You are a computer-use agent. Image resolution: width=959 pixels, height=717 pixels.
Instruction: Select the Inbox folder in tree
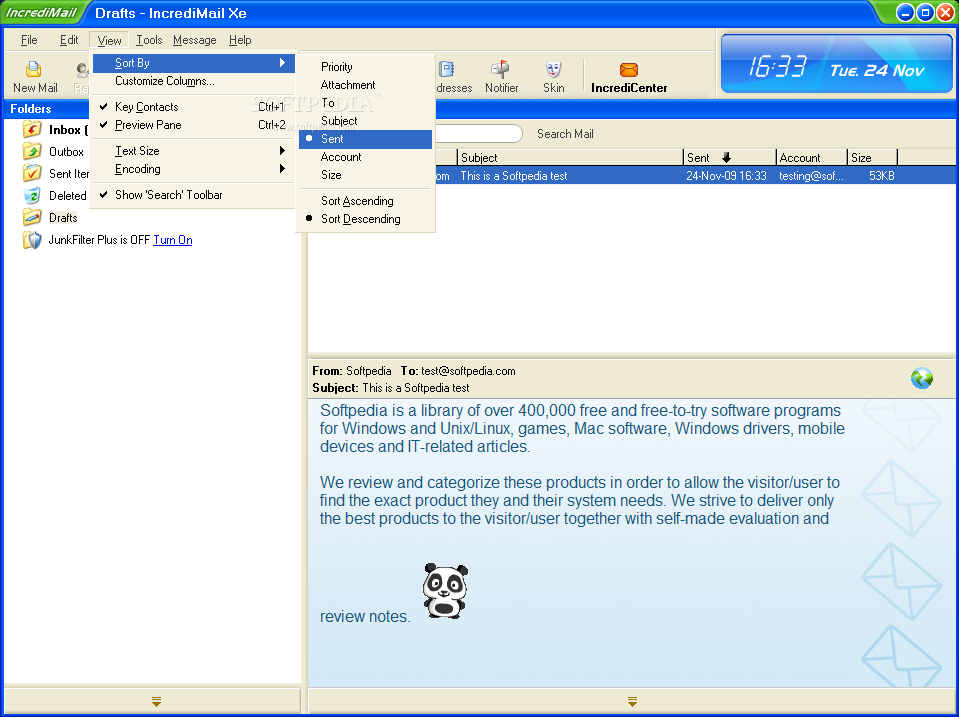[x=68, y=130]
